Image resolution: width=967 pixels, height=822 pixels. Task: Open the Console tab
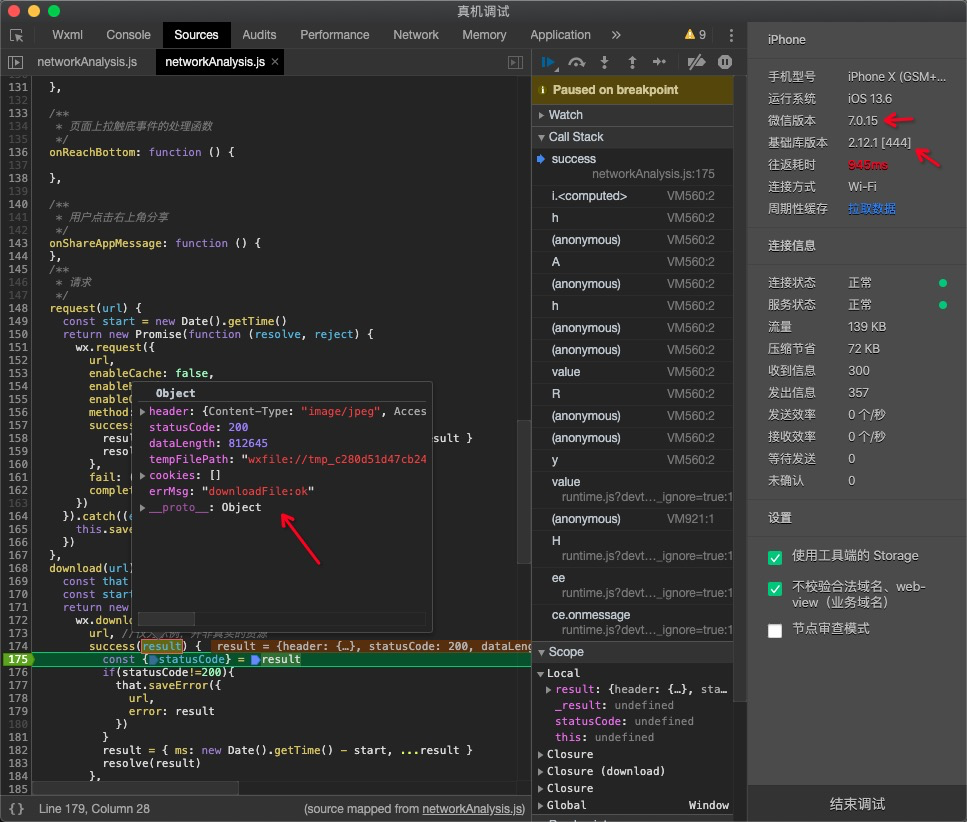tap(128, 35)
